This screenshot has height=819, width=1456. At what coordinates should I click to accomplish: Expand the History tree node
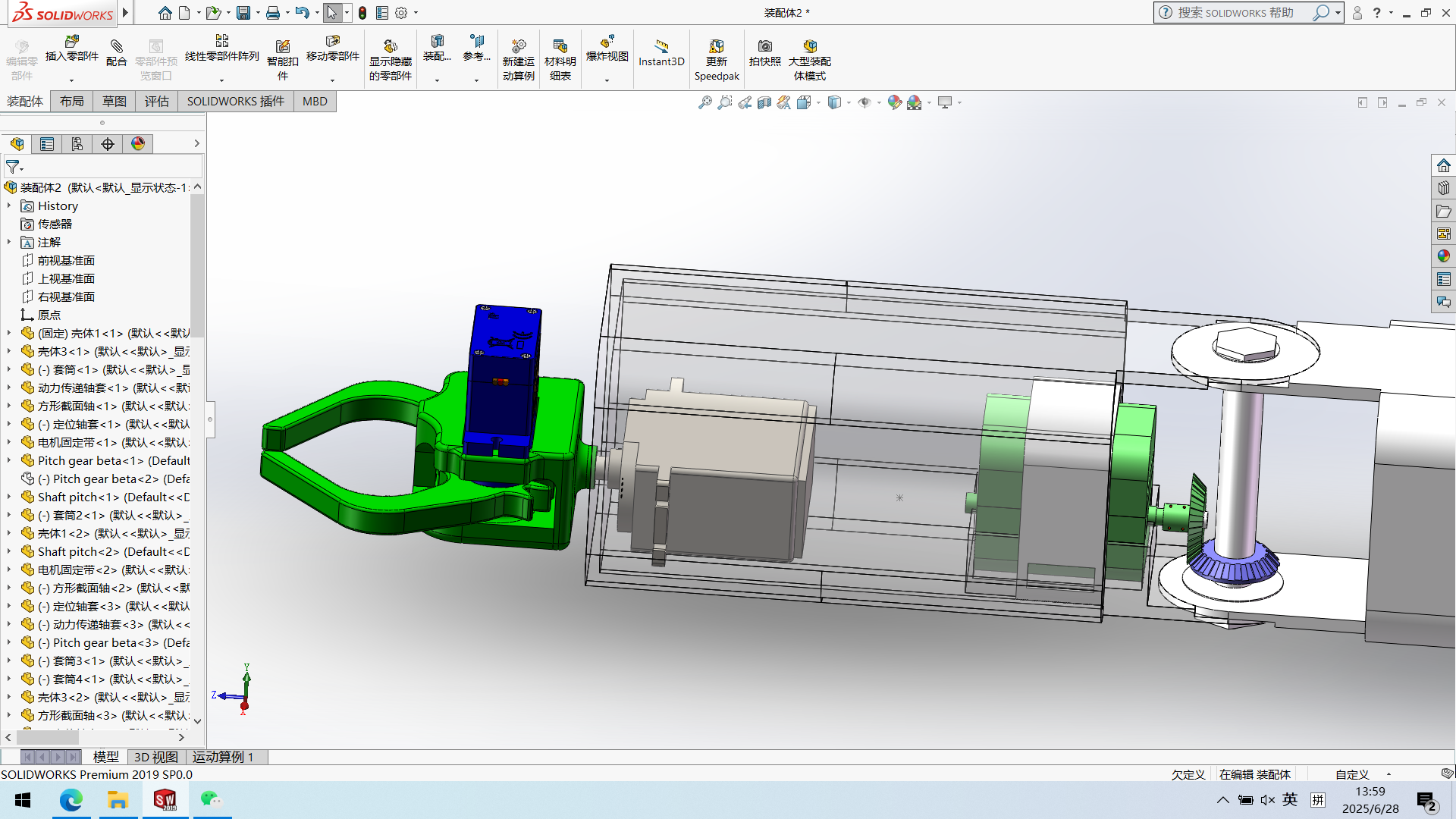pos(9,206)
